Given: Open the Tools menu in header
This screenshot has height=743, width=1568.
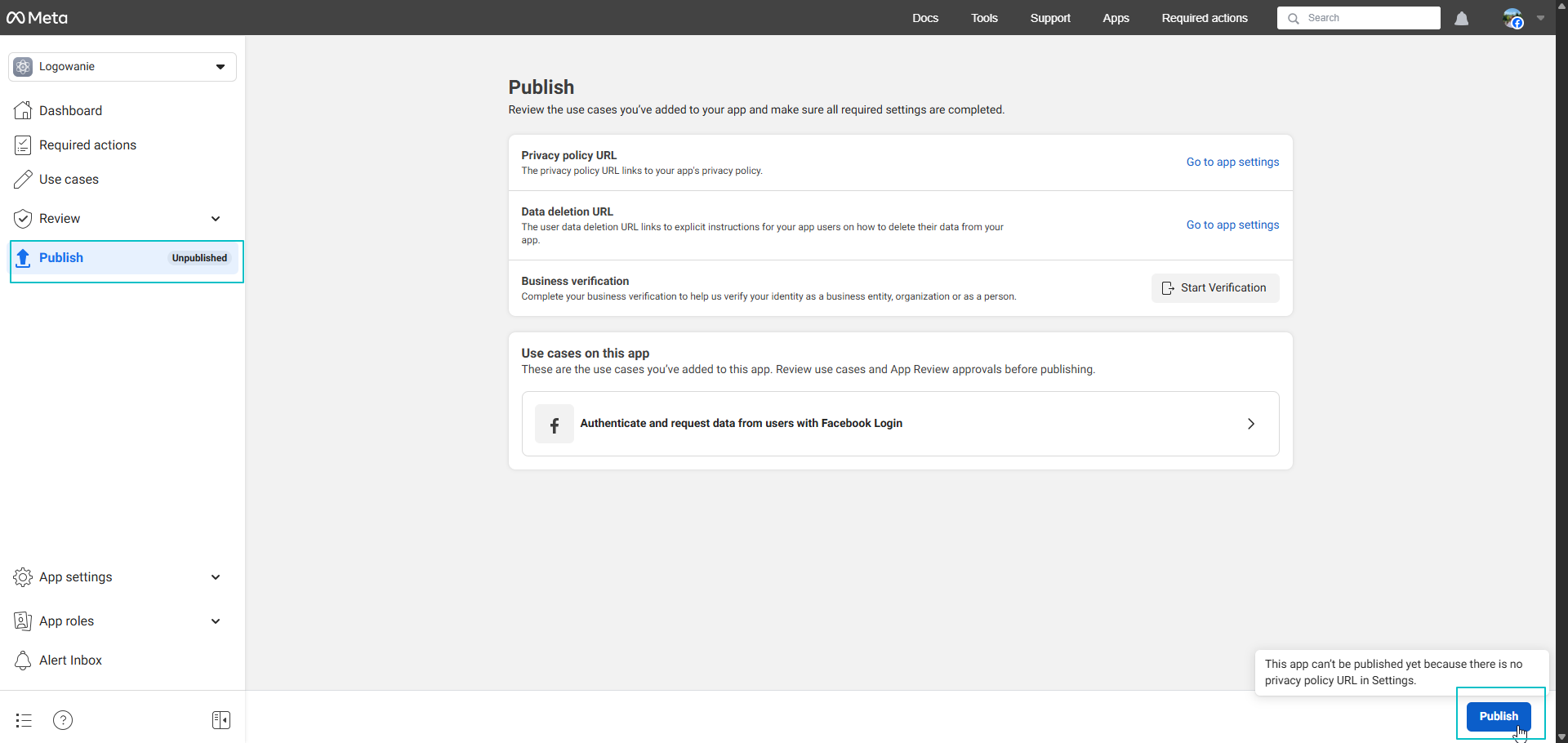Looking at the screenshot, I should (984, 18).
